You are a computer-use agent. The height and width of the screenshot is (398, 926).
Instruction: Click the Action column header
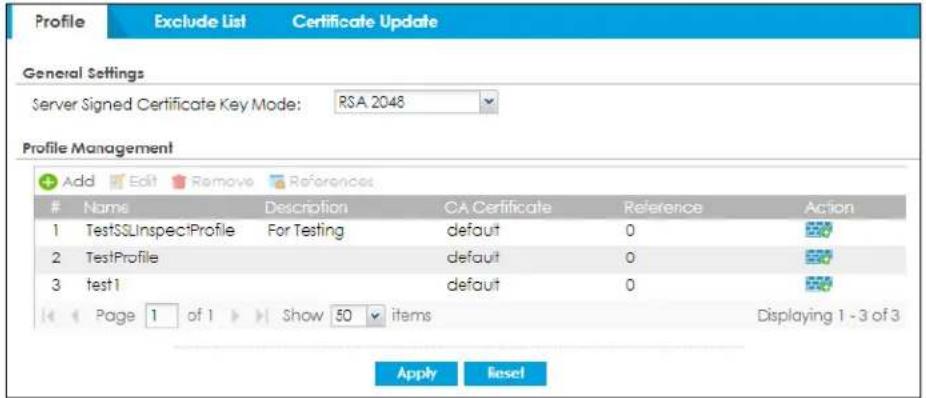pos(829,207)
